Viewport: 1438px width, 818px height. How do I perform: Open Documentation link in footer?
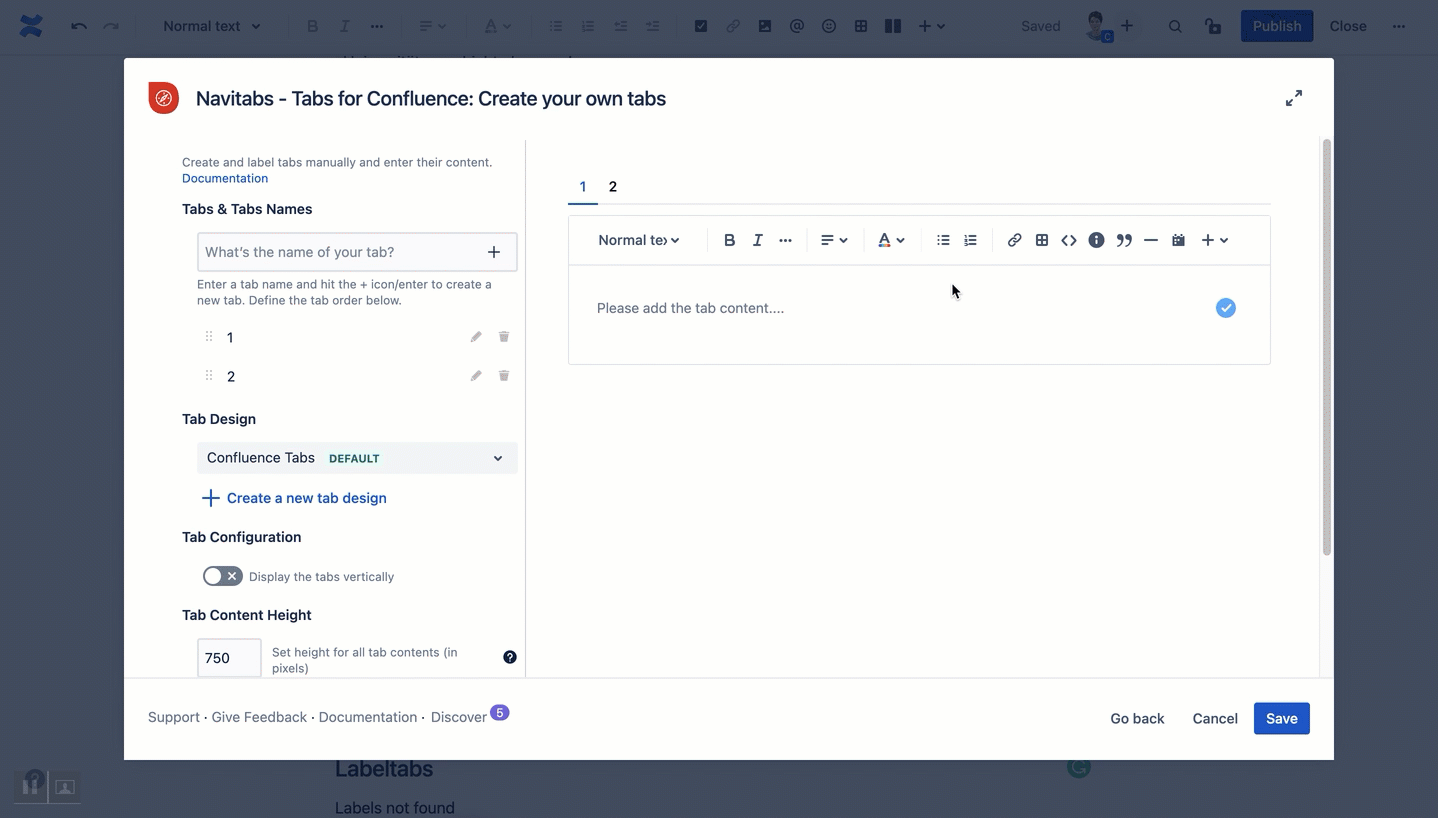pos(368,717)
